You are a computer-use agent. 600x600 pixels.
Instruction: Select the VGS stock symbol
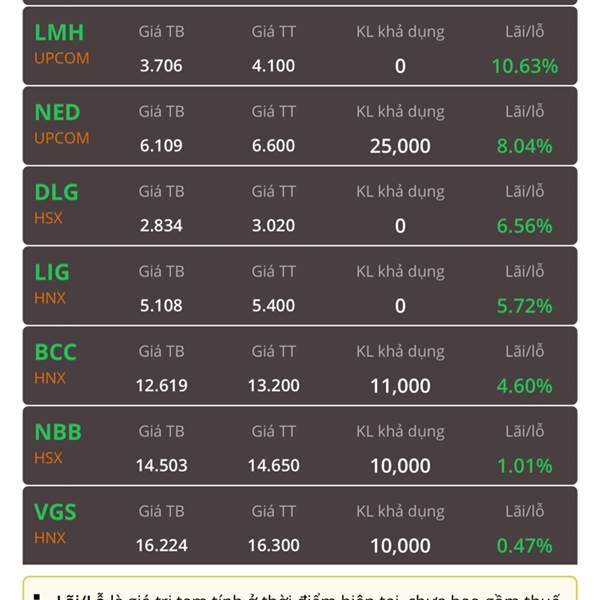pyautogui.click(x=55, y=512)
